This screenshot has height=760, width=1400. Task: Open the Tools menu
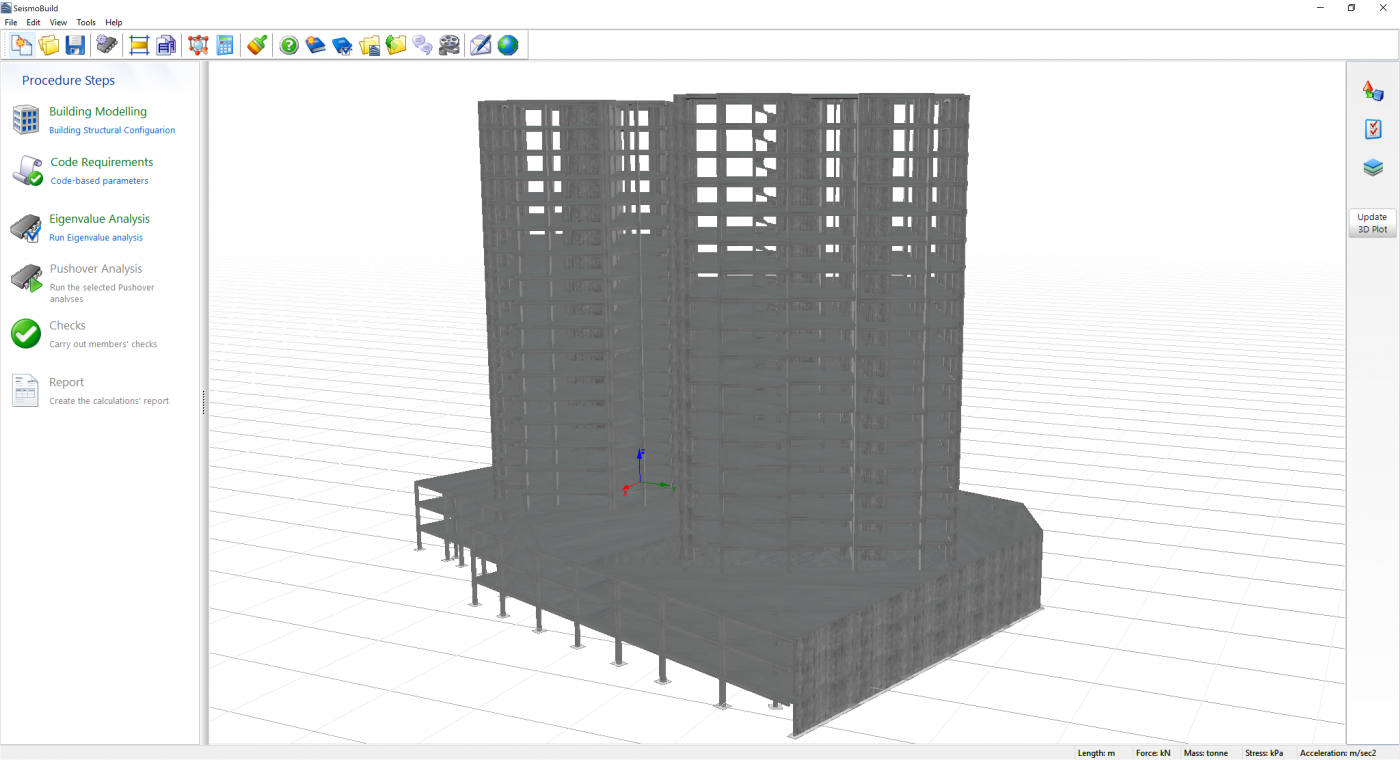[86, 22]
